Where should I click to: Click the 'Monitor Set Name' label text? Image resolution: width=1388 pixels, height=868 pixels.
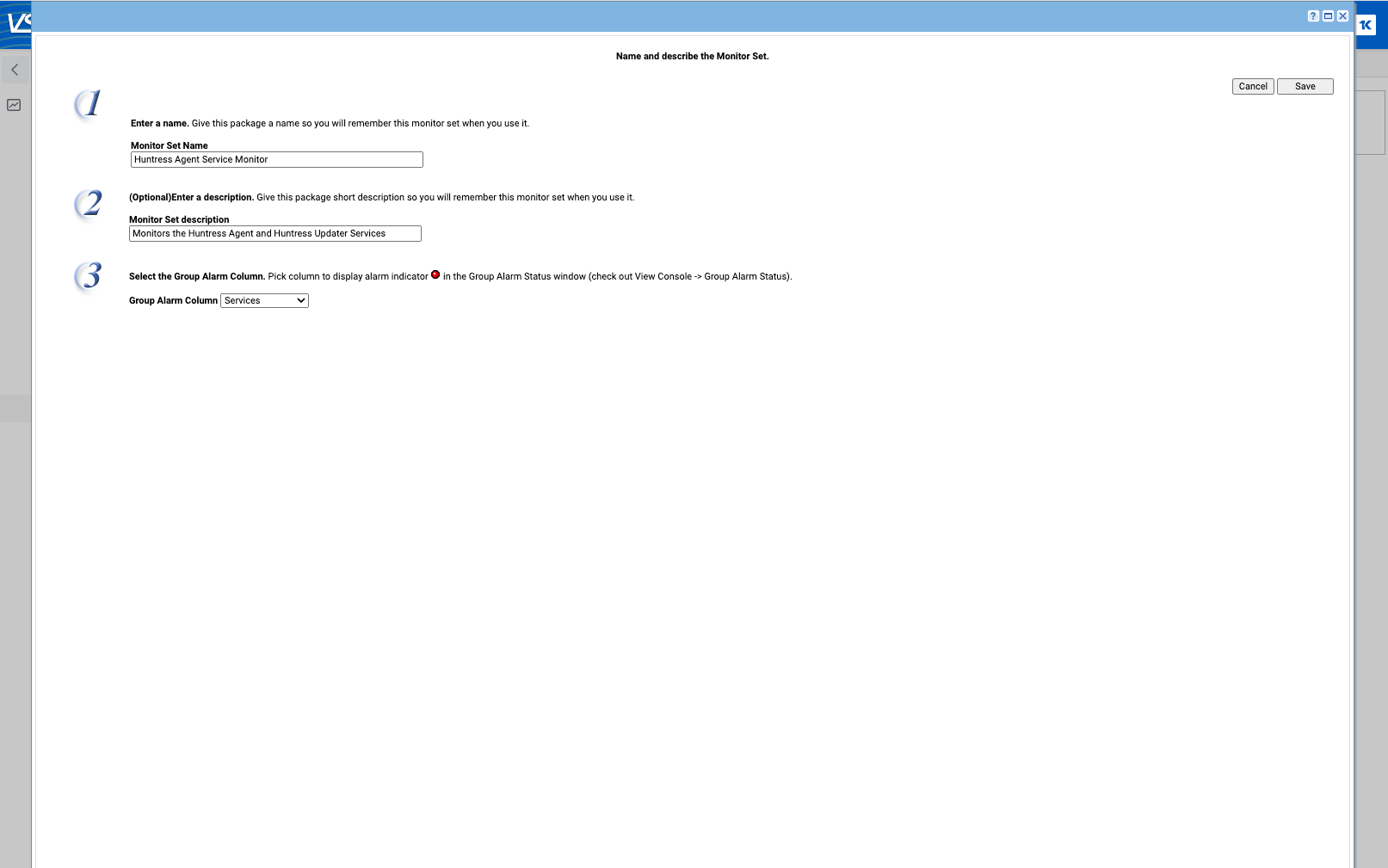pos(170,145)
